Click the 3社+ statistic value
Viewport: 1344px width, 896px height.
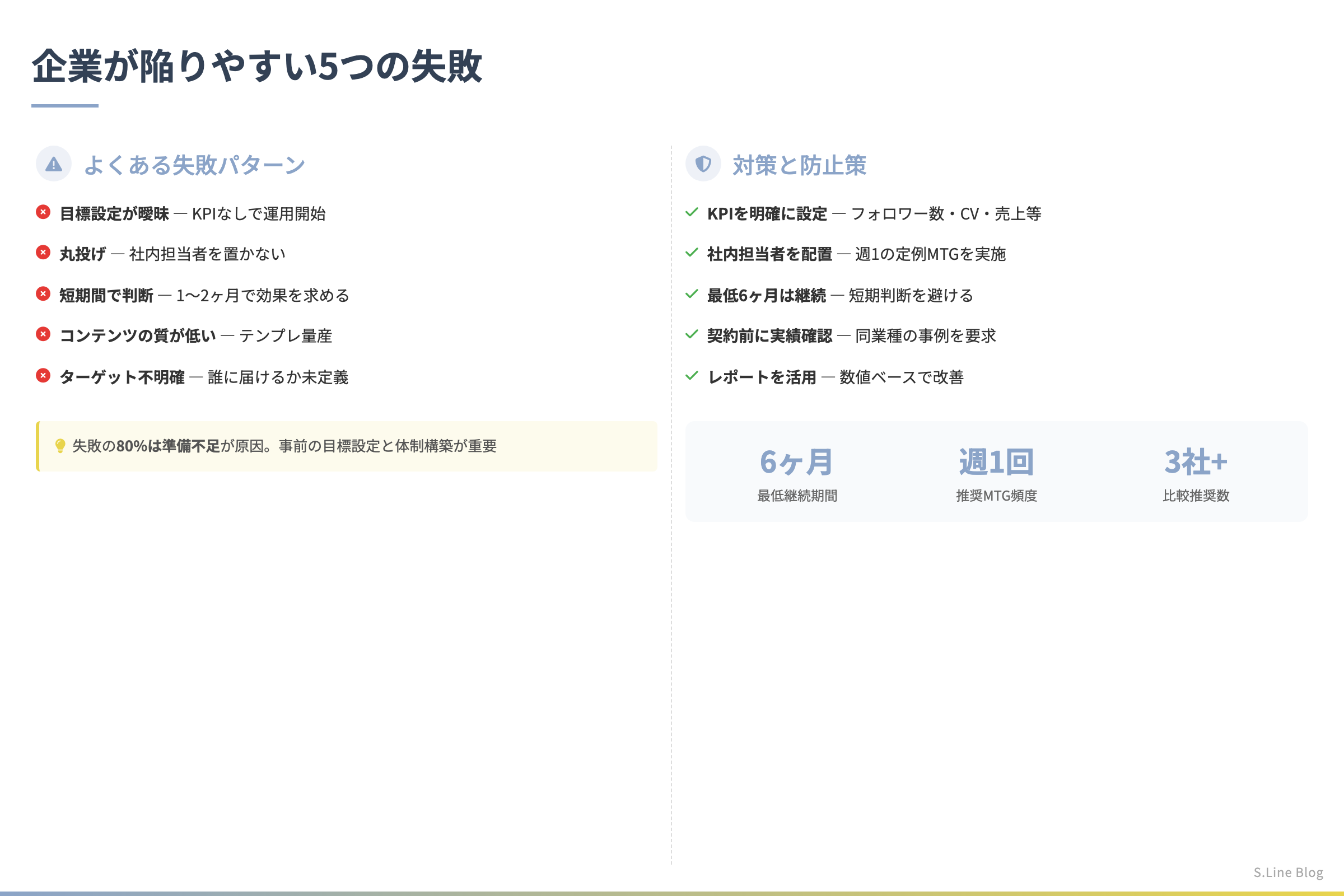1196,463
